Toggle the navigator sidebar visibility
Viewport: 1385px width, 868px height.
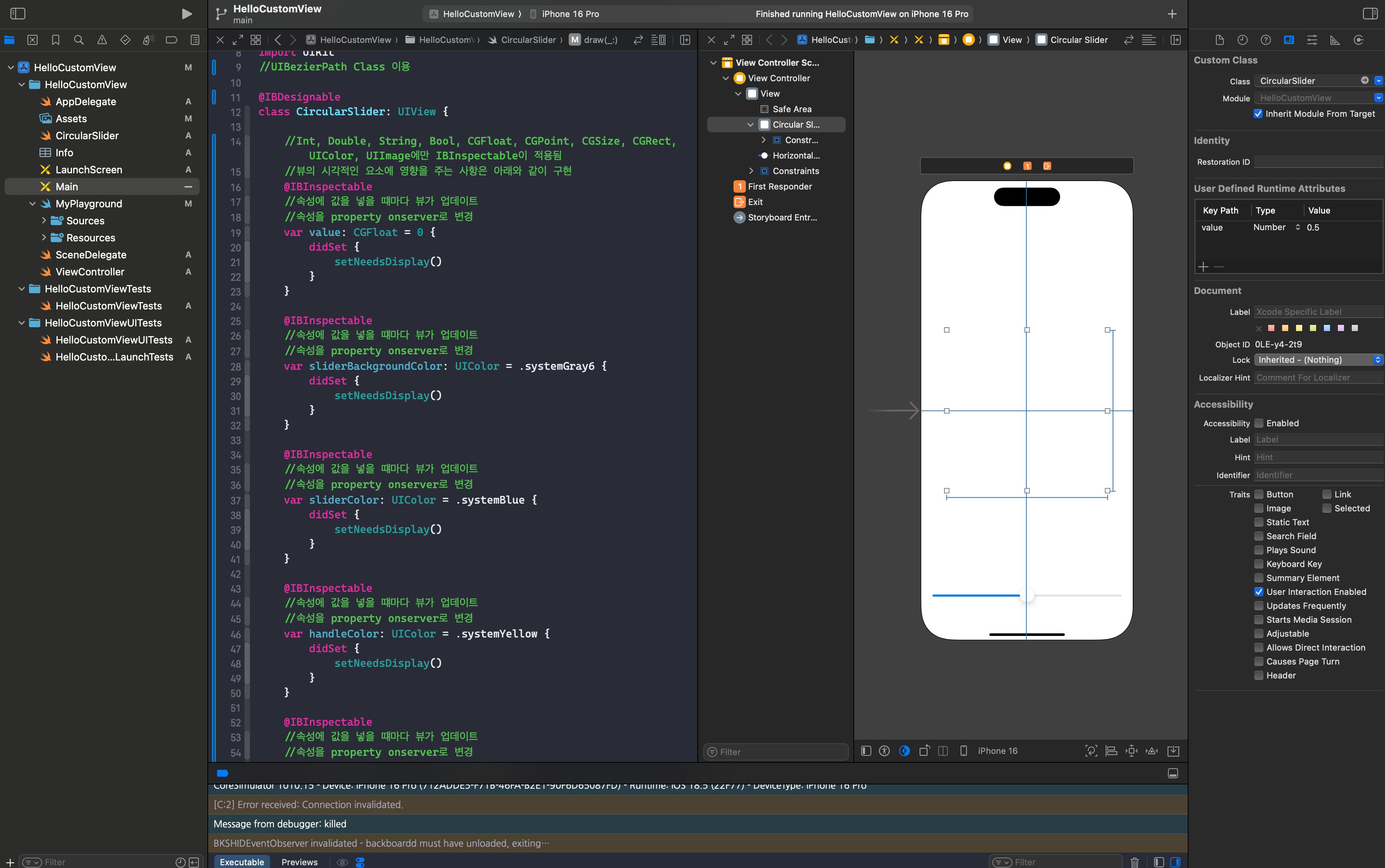[18, 14]
